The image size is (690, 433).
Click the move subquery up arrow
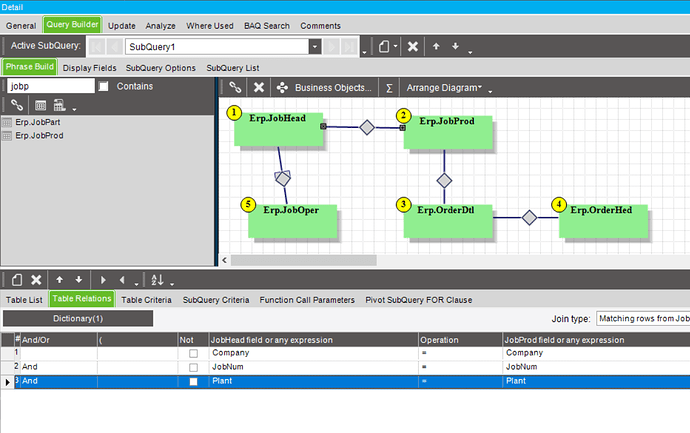pyautogui.click(x=435, y=46)
